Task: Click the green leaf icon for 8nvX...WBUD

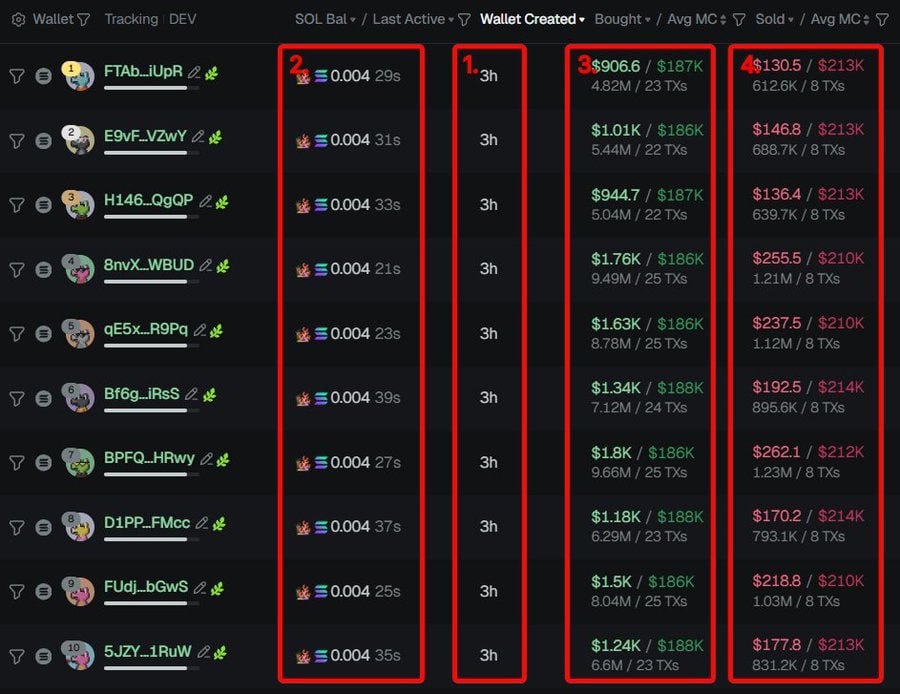Action: click(x=223, y=266)
